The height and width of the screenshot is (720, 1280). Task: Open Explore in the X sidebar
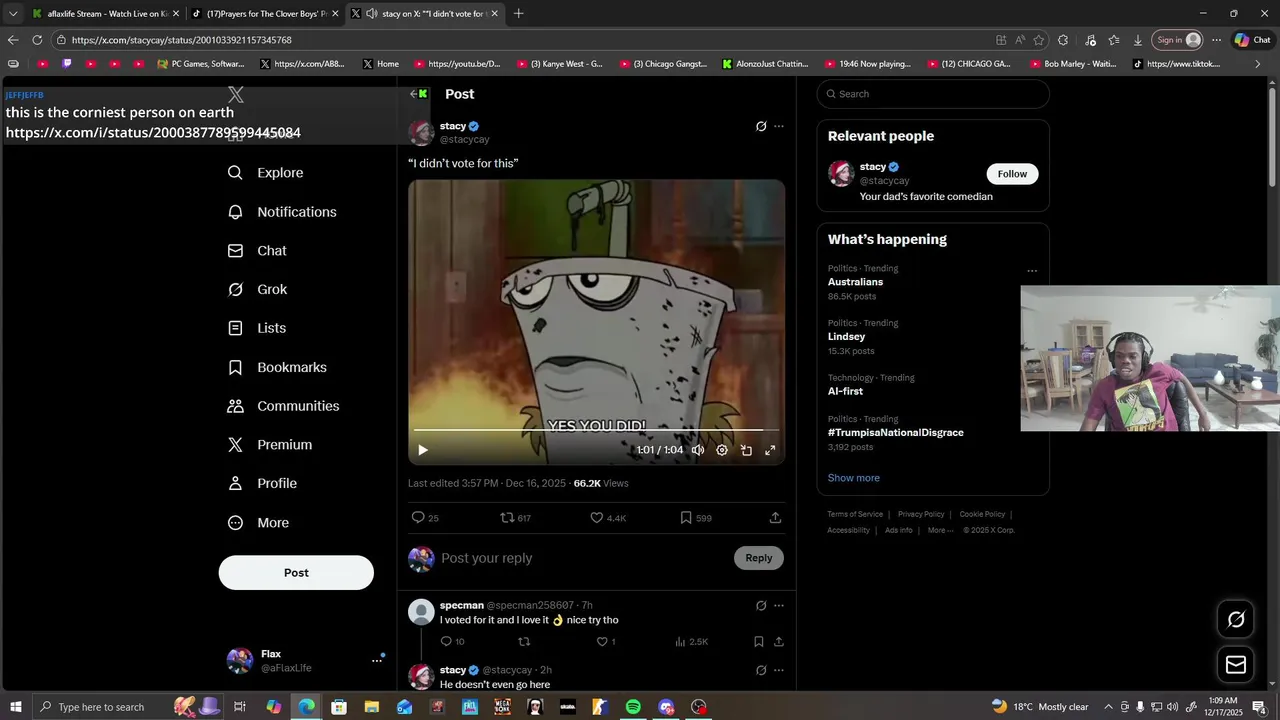tap(265, 173)
